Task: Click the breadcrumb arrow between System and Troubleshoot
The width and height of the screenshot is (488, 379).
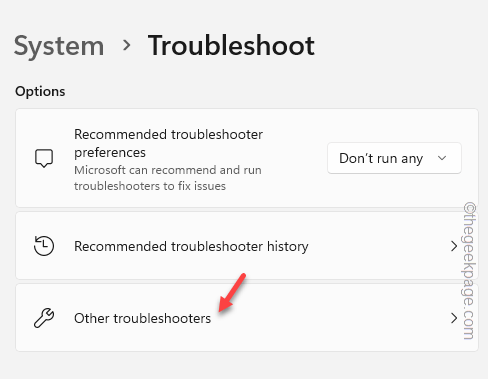Action: (x=126, y=45)
